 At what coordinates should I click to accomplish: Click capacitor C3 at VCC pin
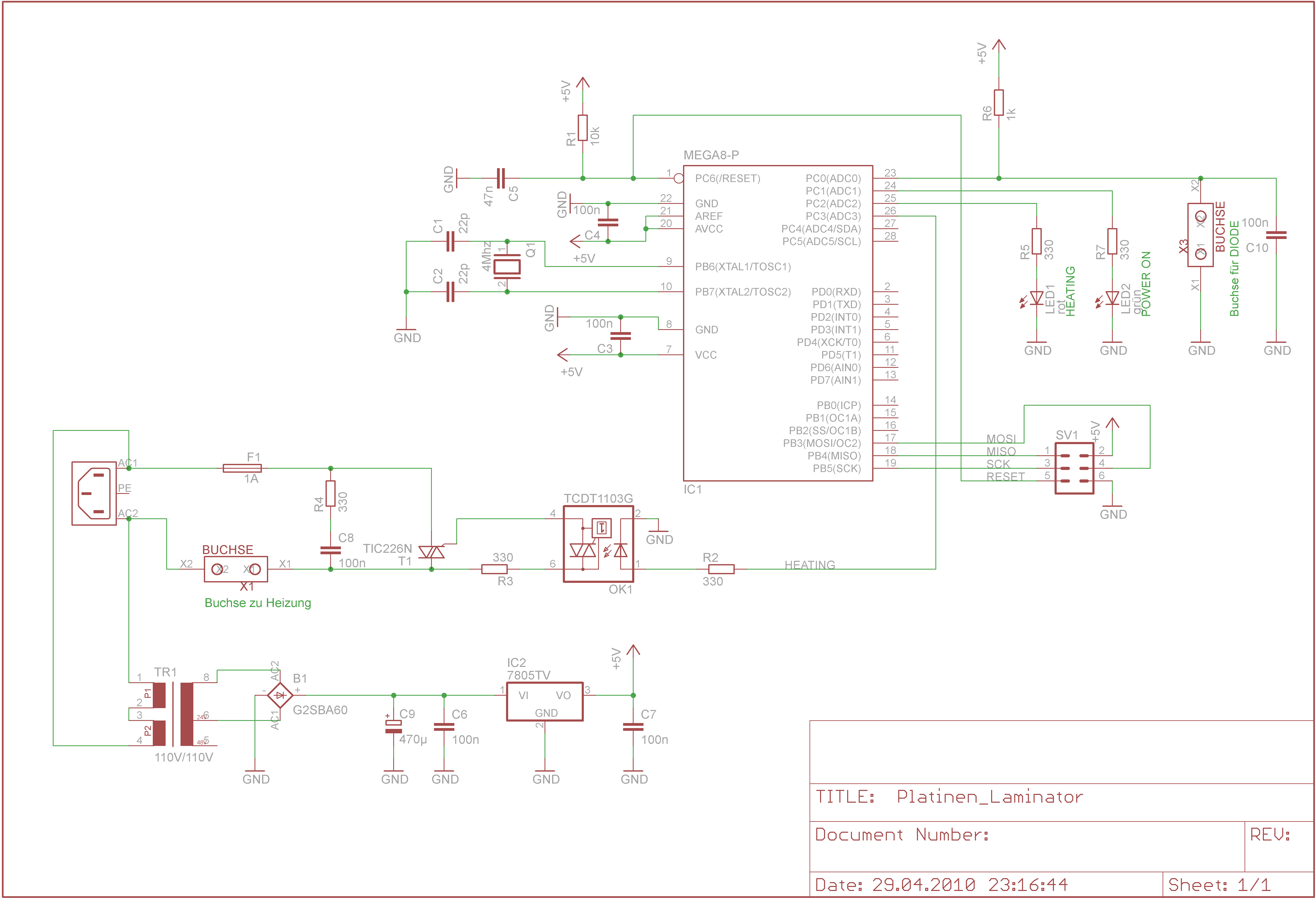coord(621,336)
